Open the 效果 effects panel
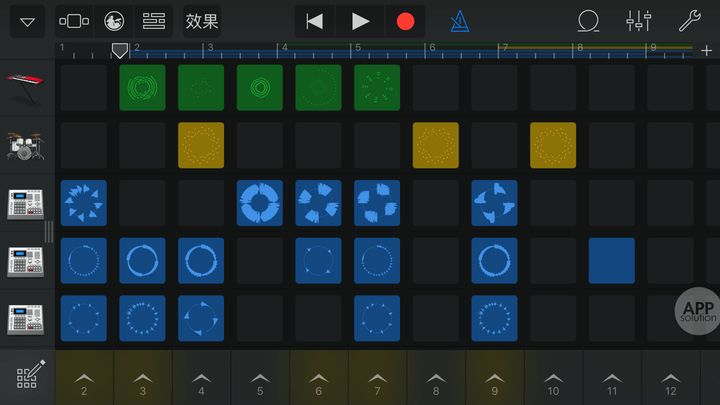This screenshot has width=720, height=405. click(202, 21)
